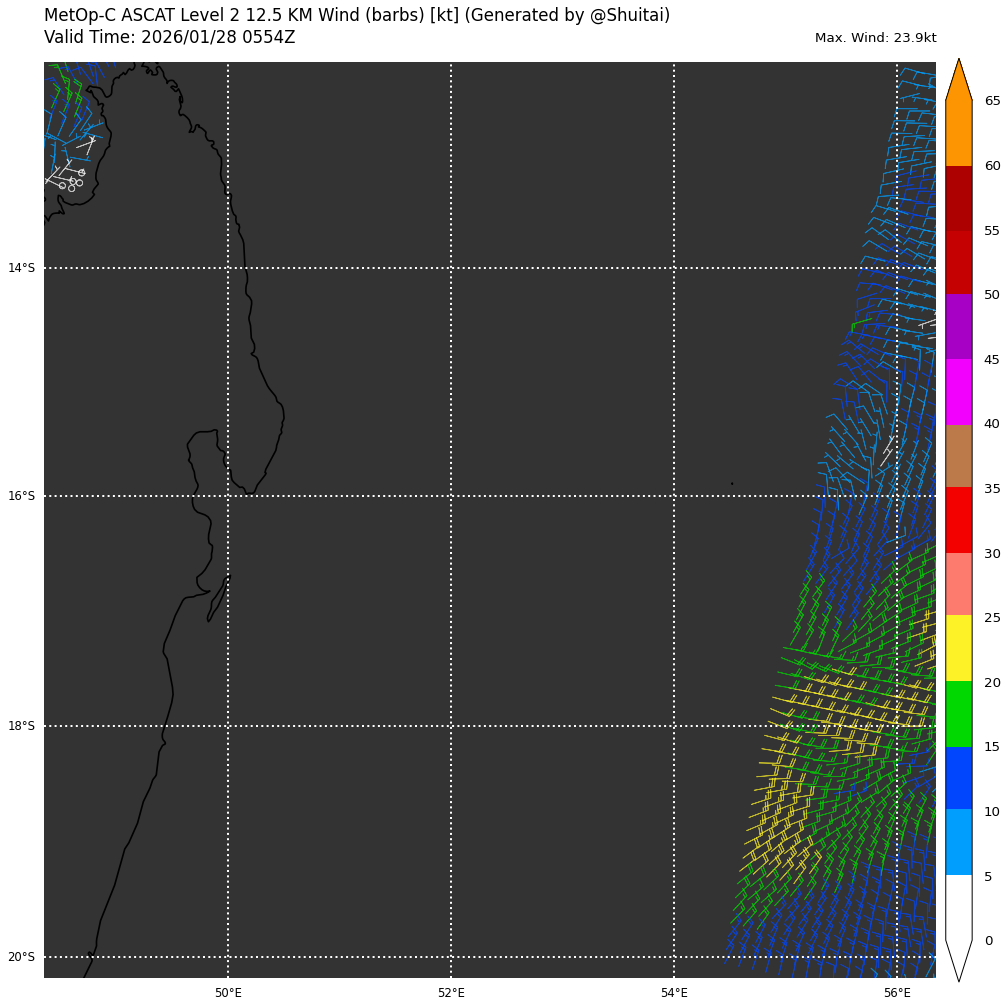Screen dimensions: 1008x1007
Task: Click the 50°E longitude axis label
Action: tap(228, 992)
